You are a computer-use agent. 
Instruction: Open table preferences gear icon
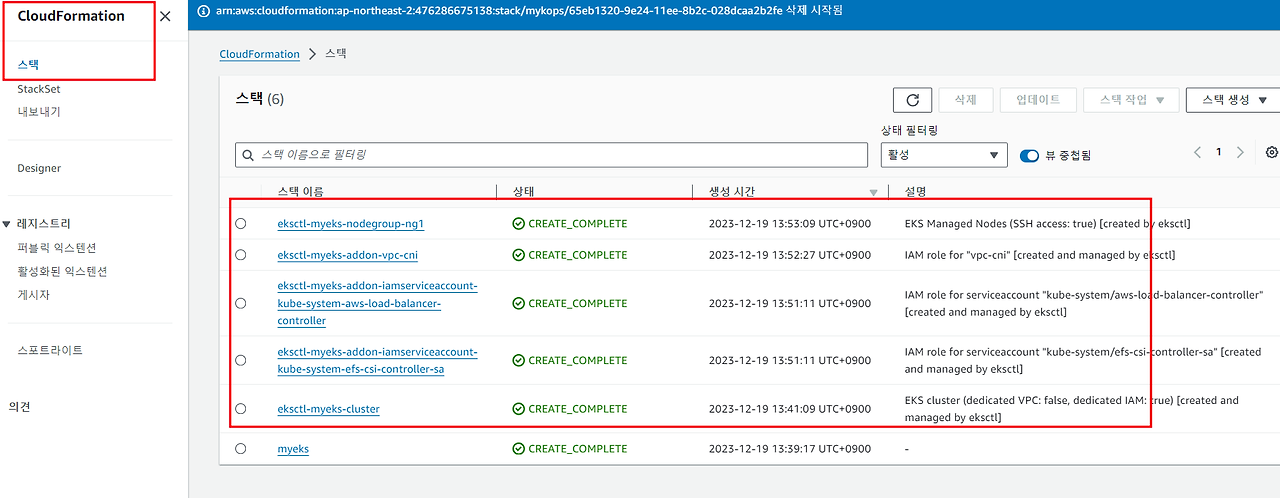tap(1272, 153)
